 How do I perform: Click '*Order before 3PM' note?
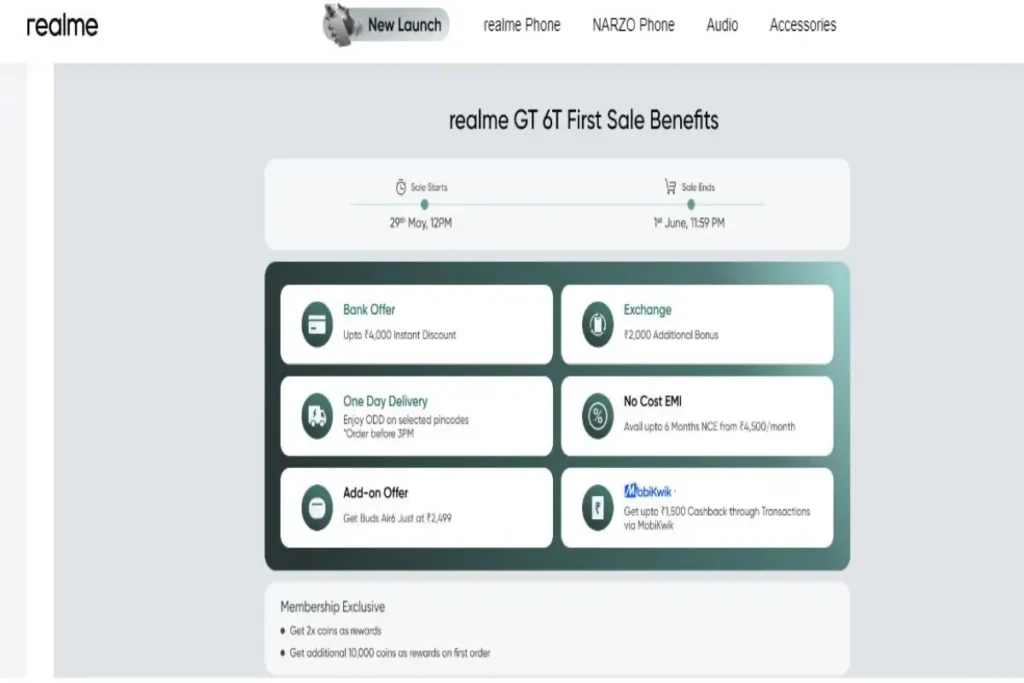pos(379,434)
